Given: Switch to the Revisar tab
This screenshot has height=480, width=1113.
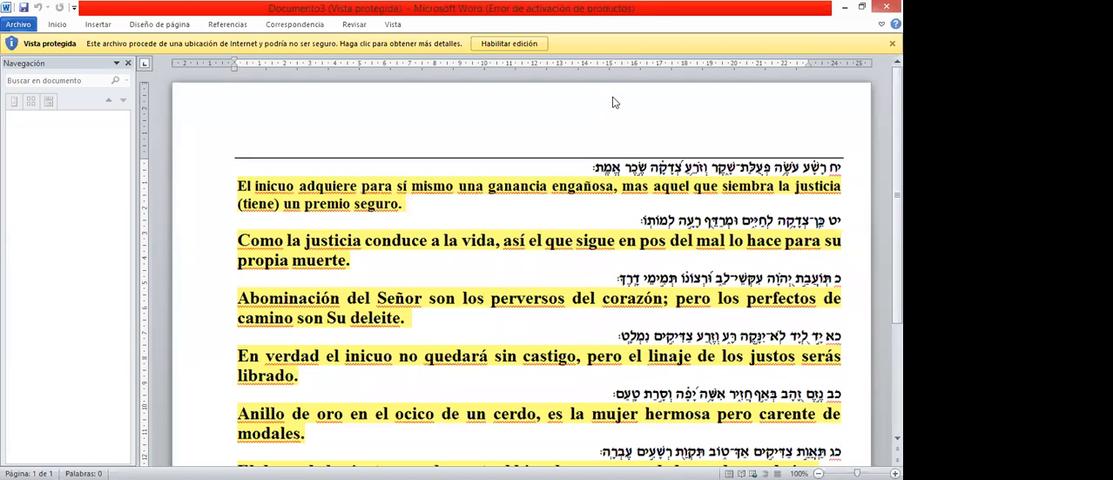Looking at the screenshot, I should click(x=354, y=24).
